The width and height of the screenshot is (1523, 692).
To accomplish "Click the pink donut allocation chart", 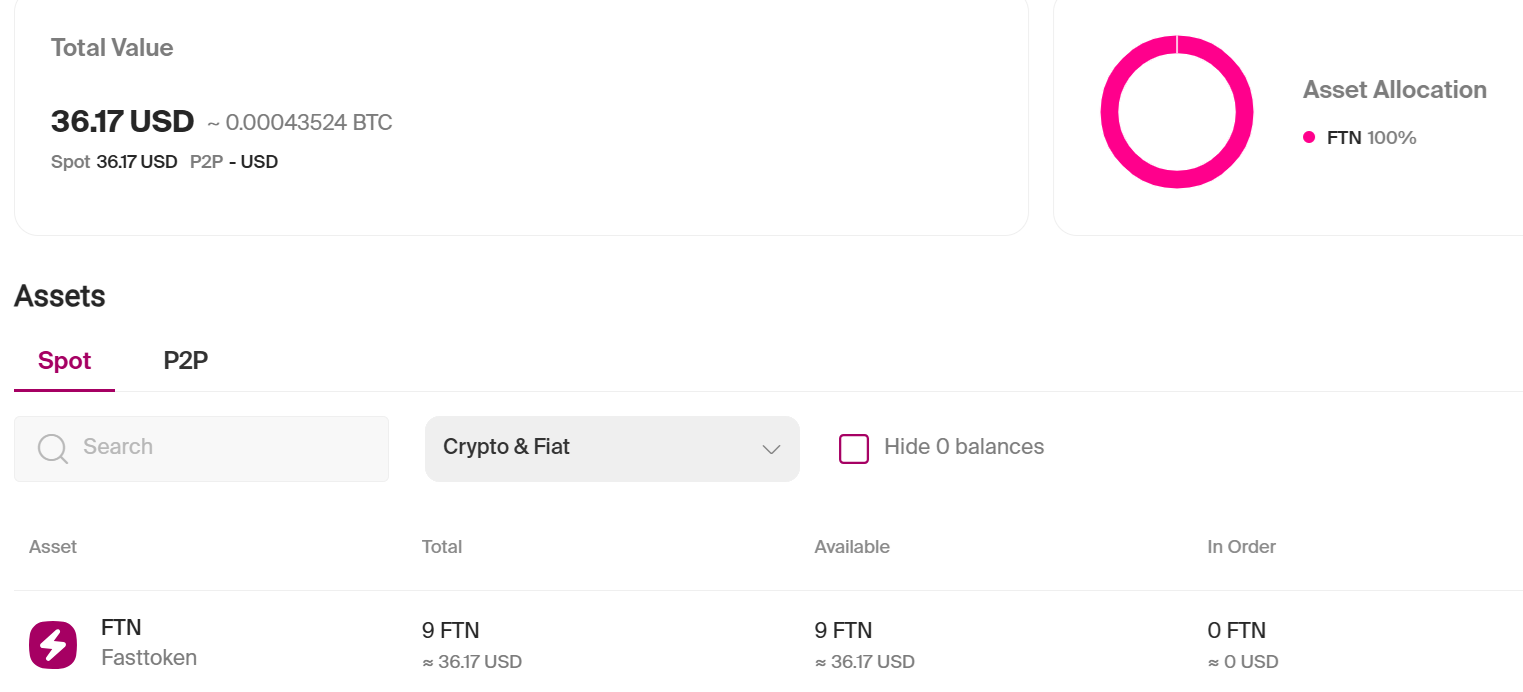I will (1177, 112).
